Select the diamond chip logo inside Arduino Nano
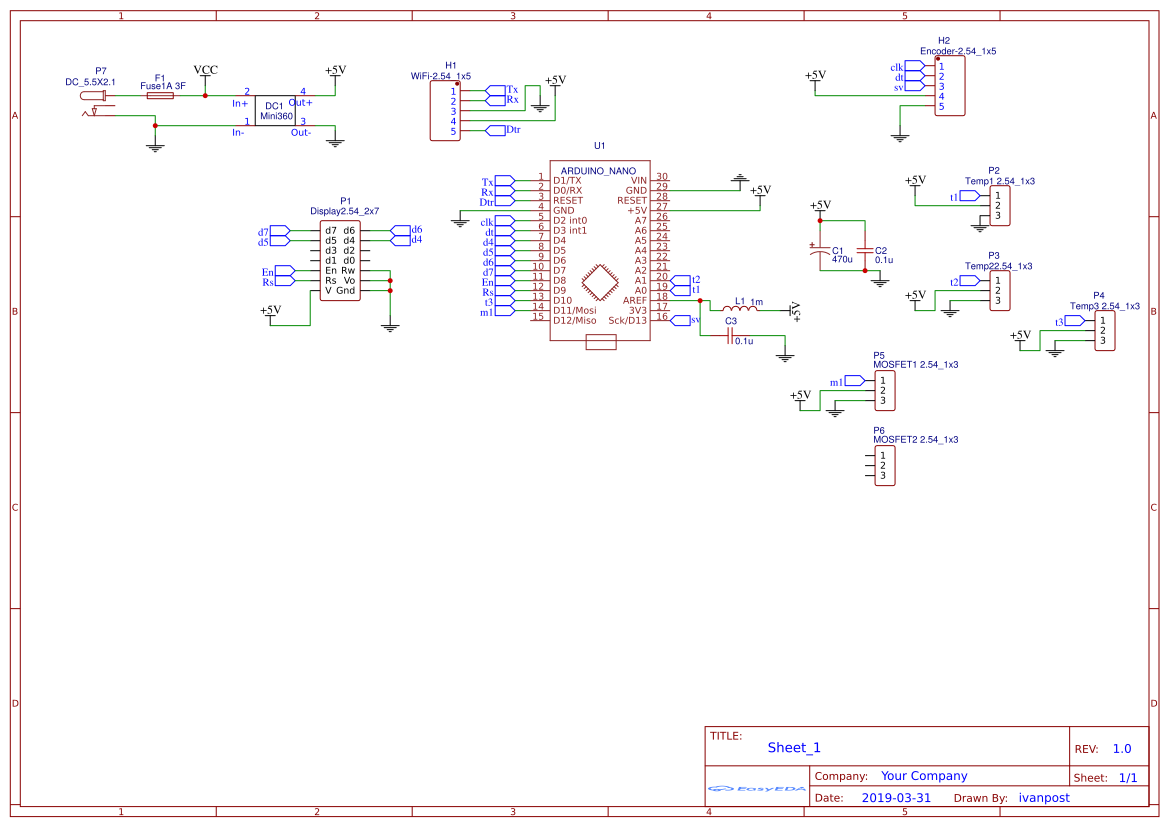This screenshot has height=827, width=1169. (600, 282)
